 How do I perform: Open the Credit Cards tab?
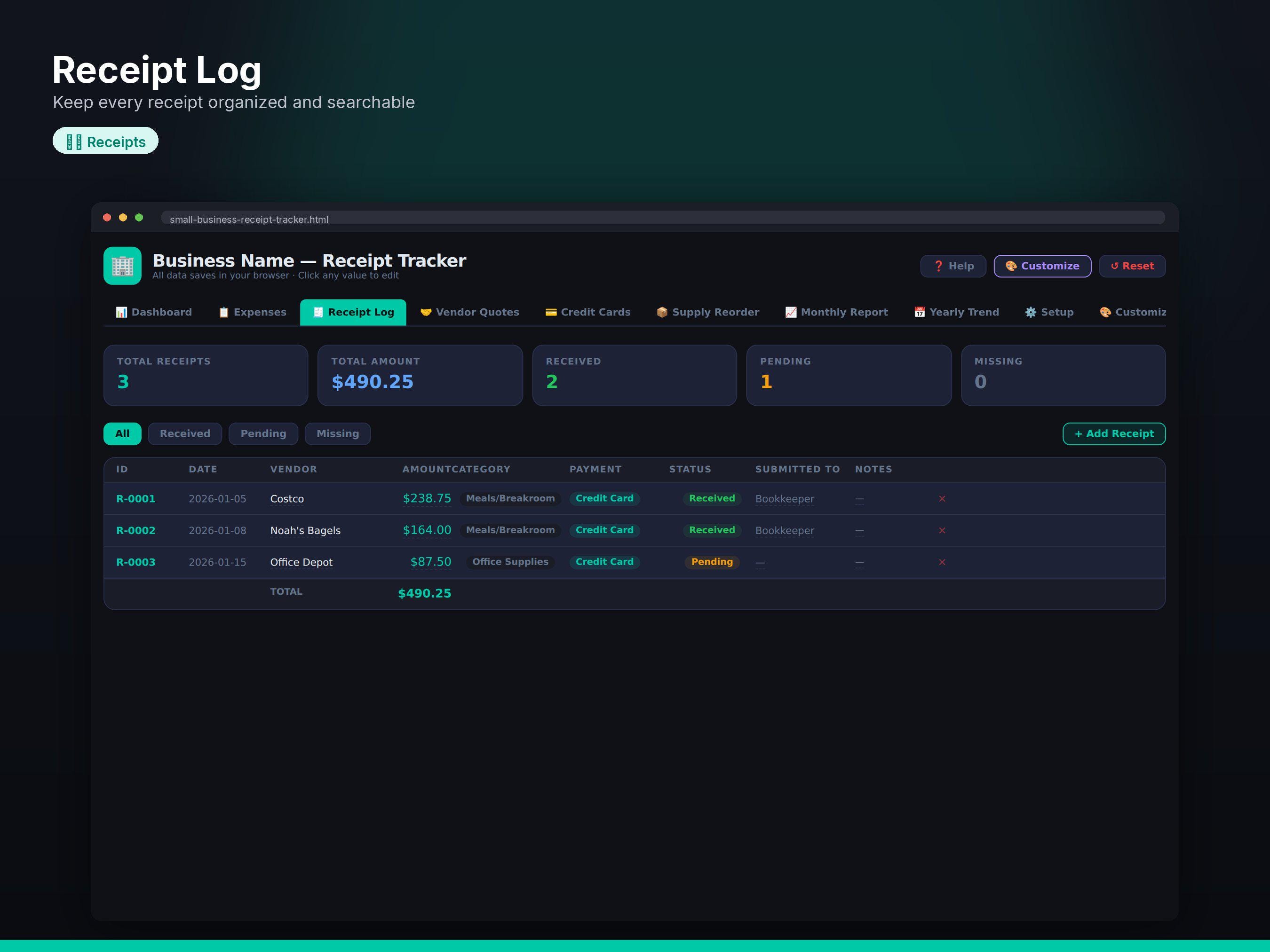click(588, 312)
